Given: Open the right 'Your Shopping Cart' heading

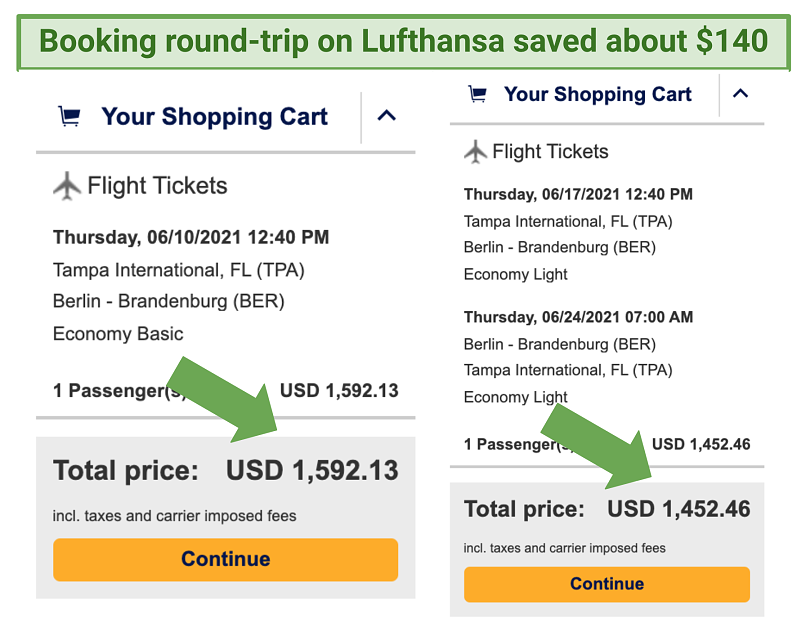Looking at the screenshot, I should [x=598, y=94].
